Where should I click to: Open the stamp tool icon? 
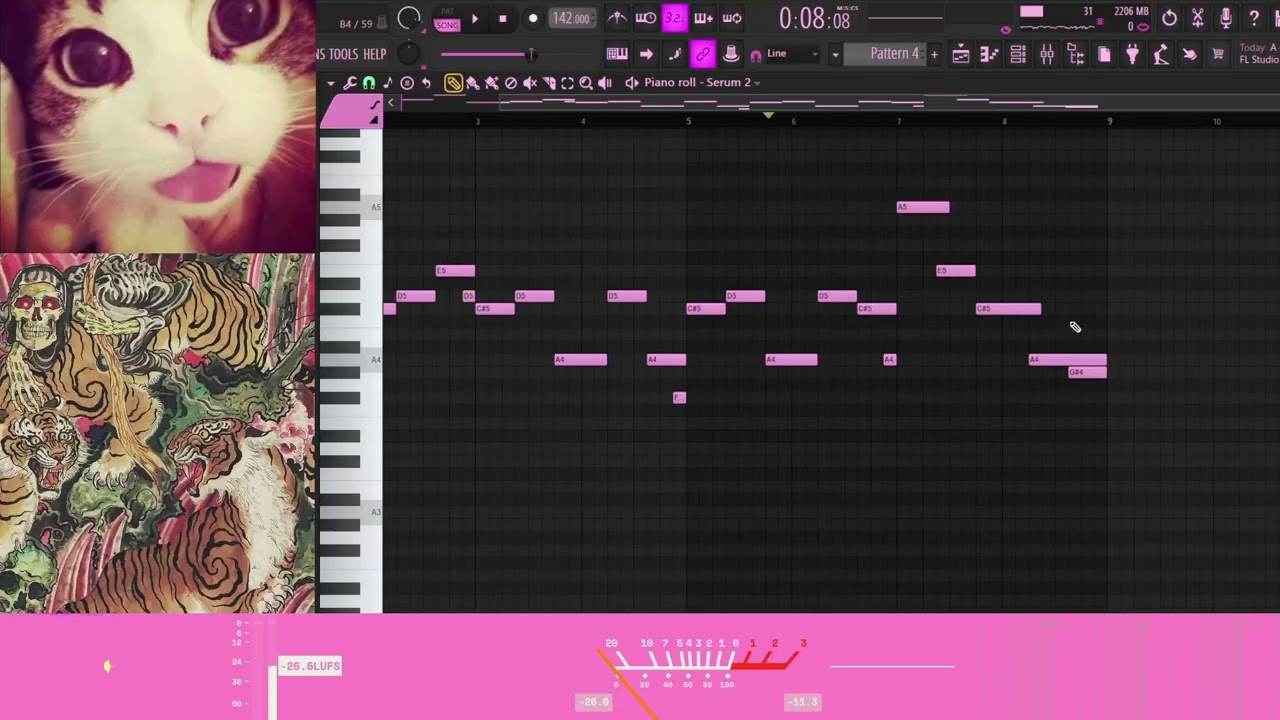(407, 83)
